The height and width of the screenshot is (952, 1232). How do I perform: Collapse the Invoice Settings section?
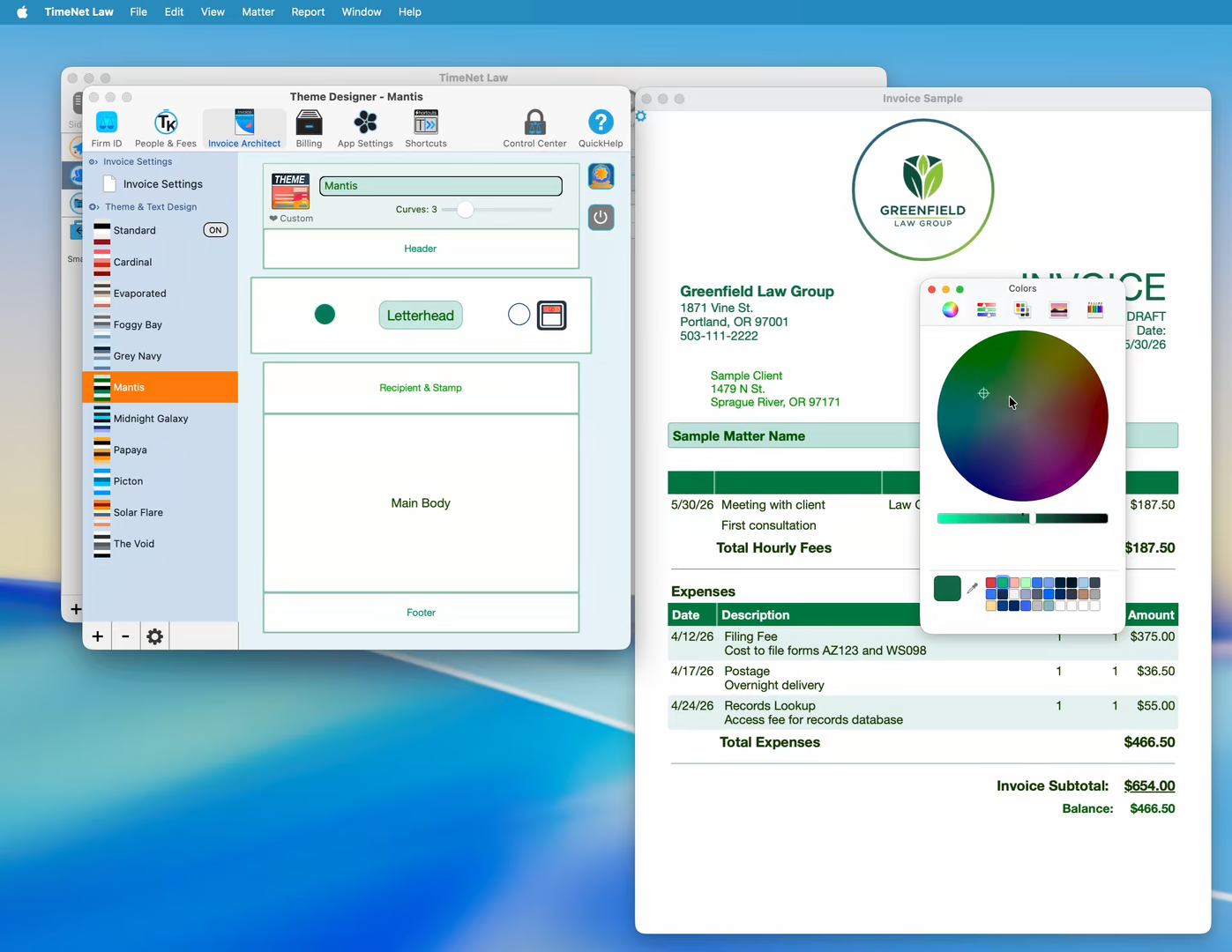coord(93,162)
